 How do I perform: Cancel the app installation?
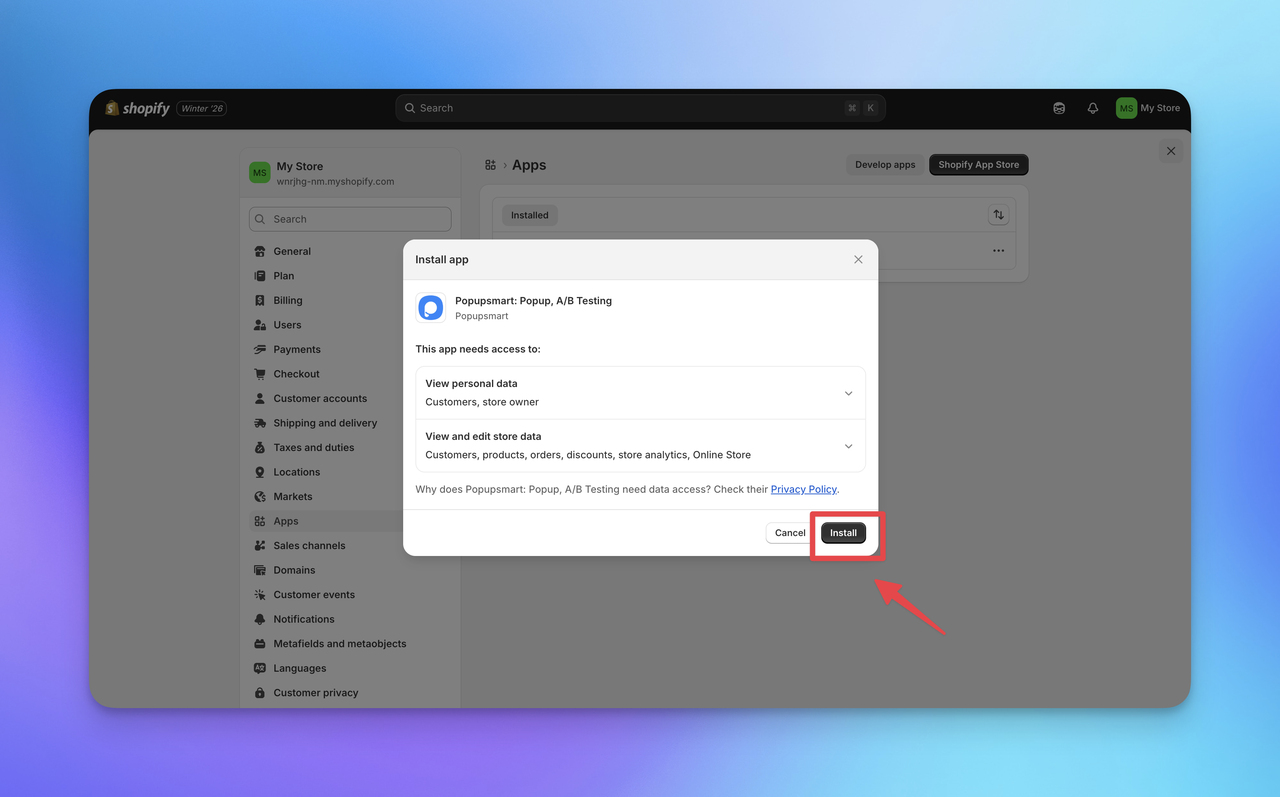point(790,533)
